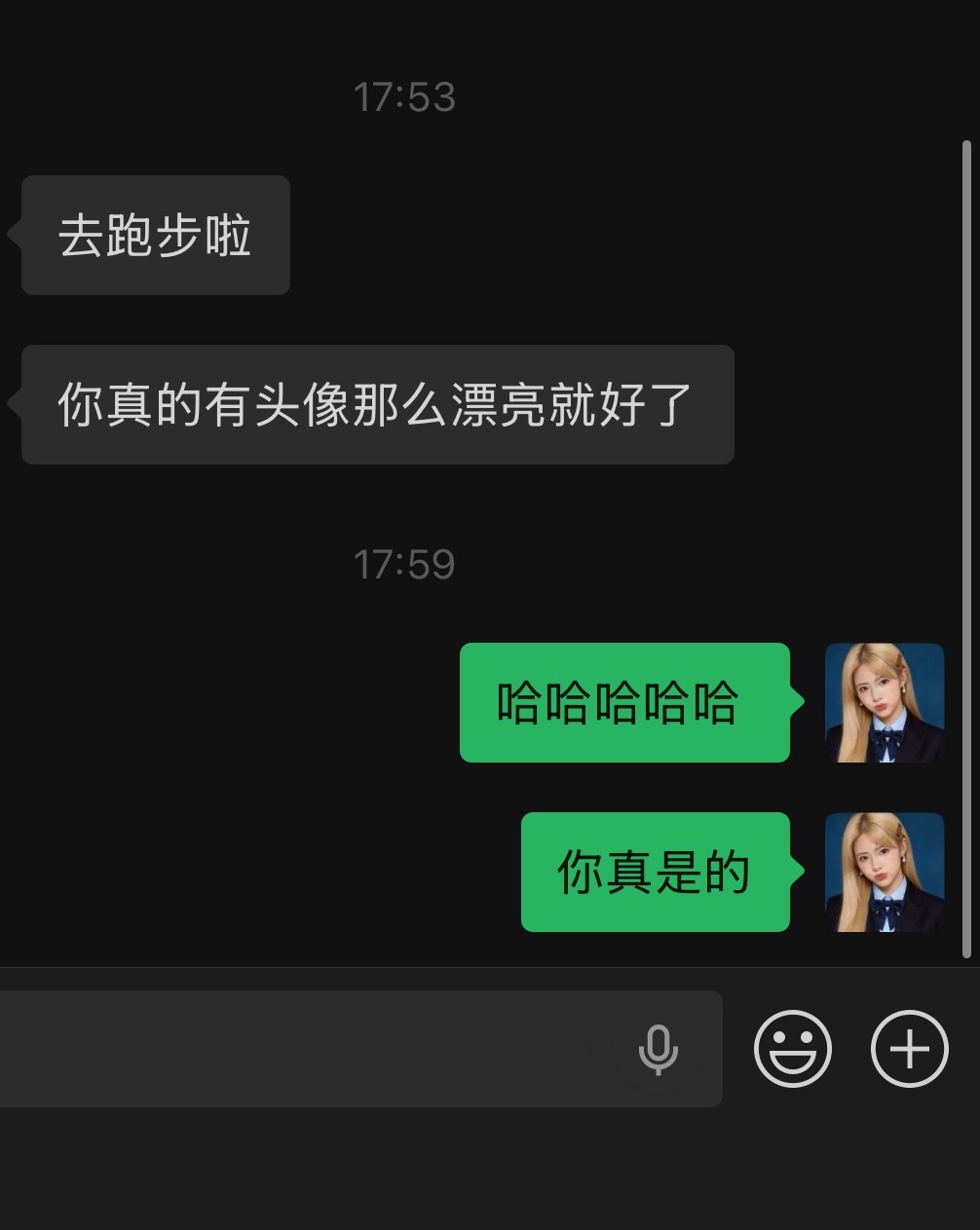This screenshot has height=1230, width=980.
Task: Open the emoji smiley sticker panel
Action: pos(793,1049)
